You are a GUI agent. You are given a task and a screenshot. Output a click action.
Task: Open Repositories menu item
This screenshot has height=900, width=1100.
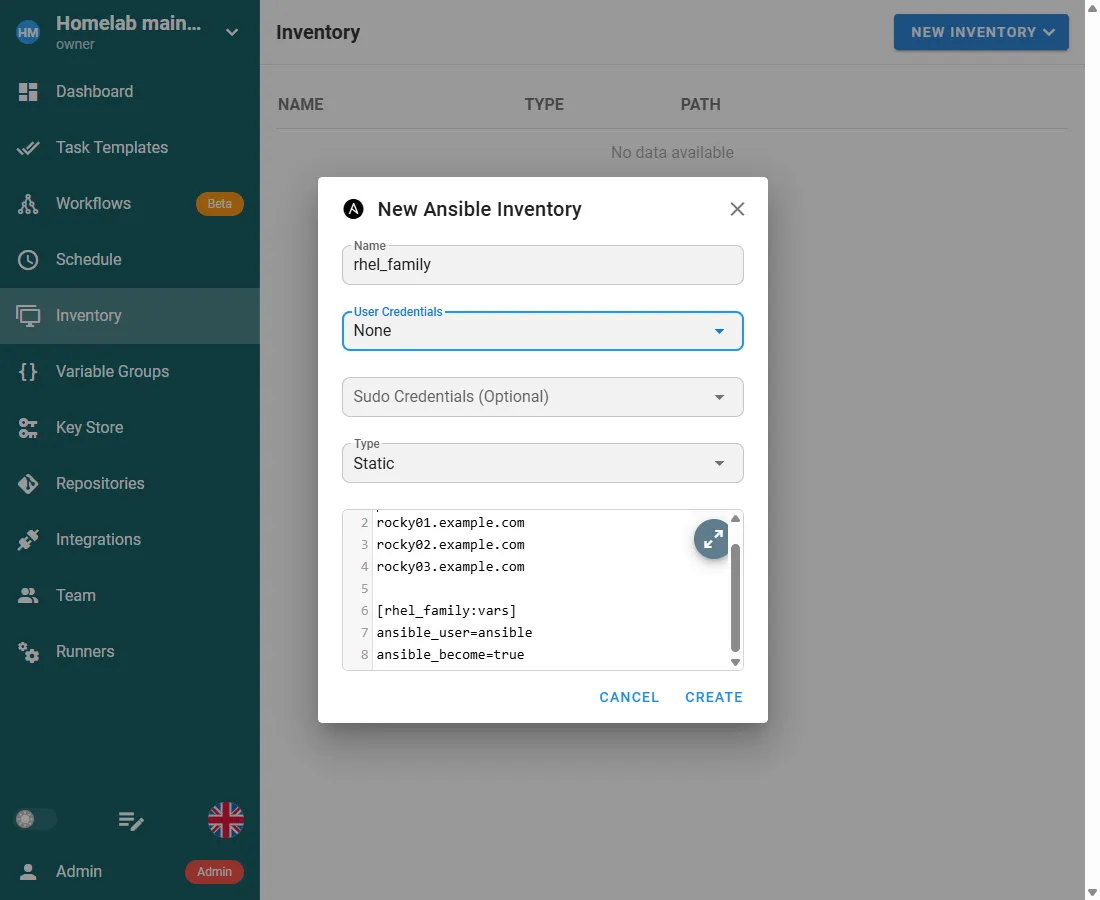coord(130,484)
